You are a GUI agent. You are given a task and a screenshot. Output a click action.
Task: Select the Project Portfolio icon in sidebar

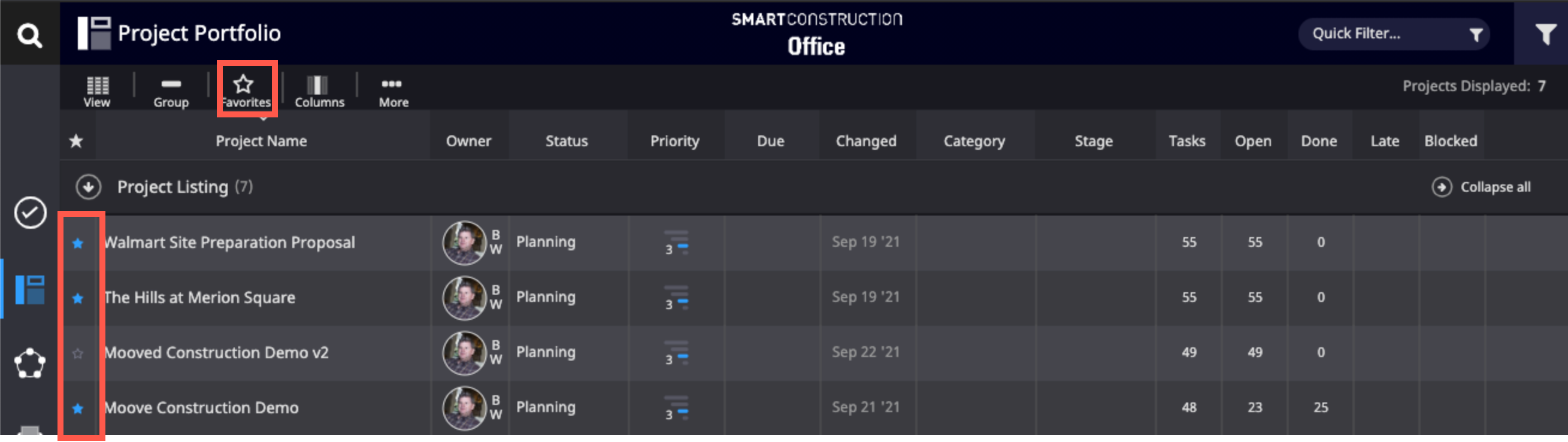30,289
